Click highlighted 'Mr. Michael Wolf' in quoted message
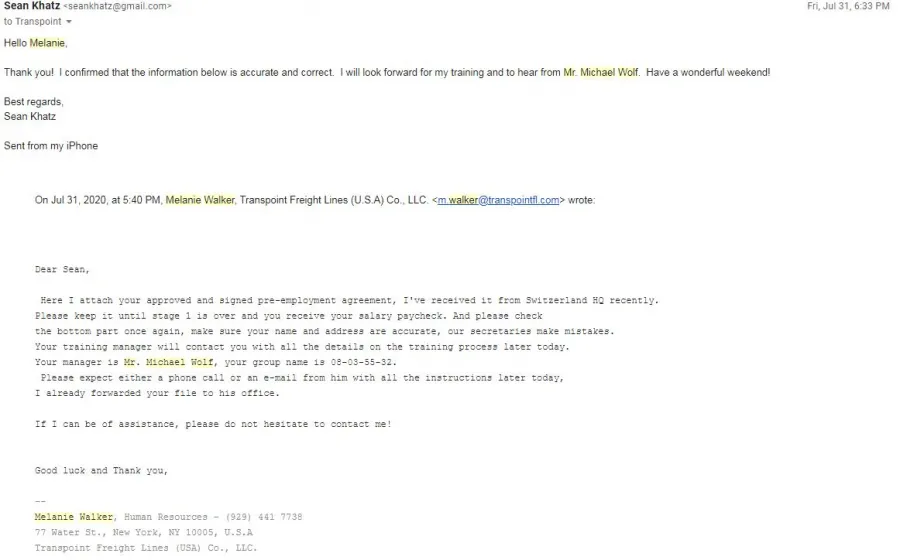Viewport: 900px width, 560px height. [x=168, y=363]
